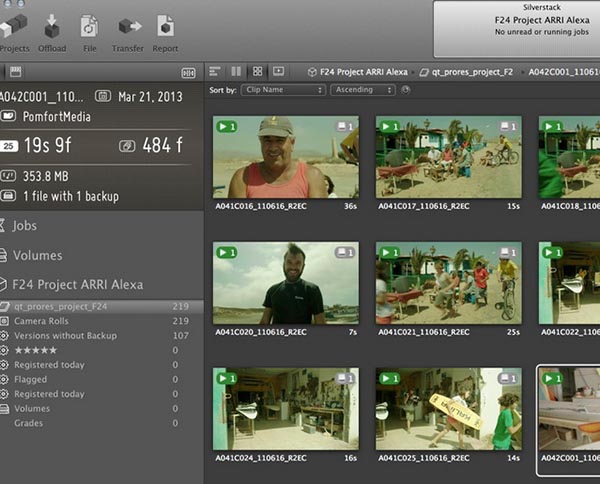Click qt_prores_project_F2 in the breadcrumb path
This screenshot has height=484, width=600.
tap(470, 72)
